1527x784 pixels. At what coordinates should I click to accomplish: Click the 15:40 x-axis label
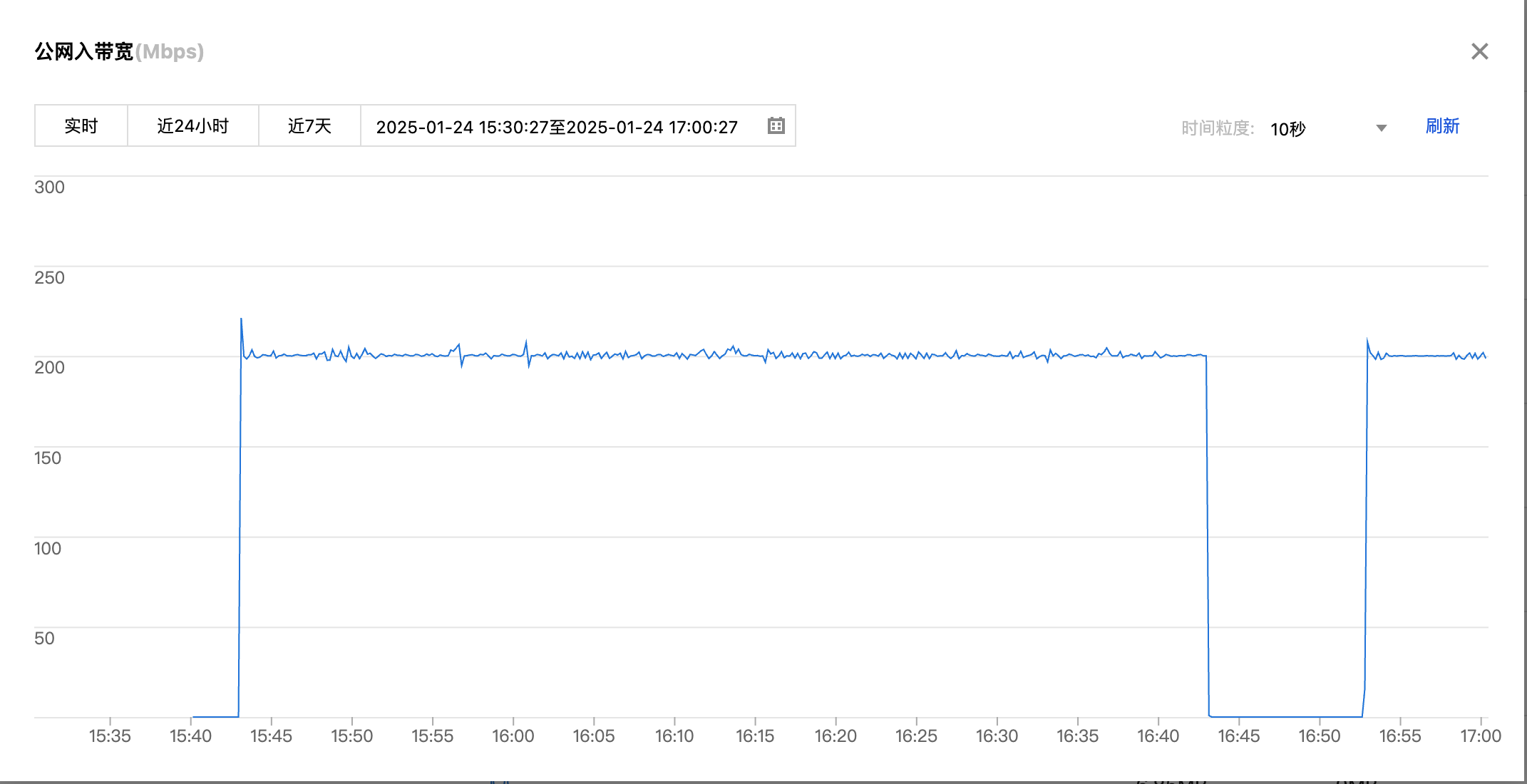point(190,736)
